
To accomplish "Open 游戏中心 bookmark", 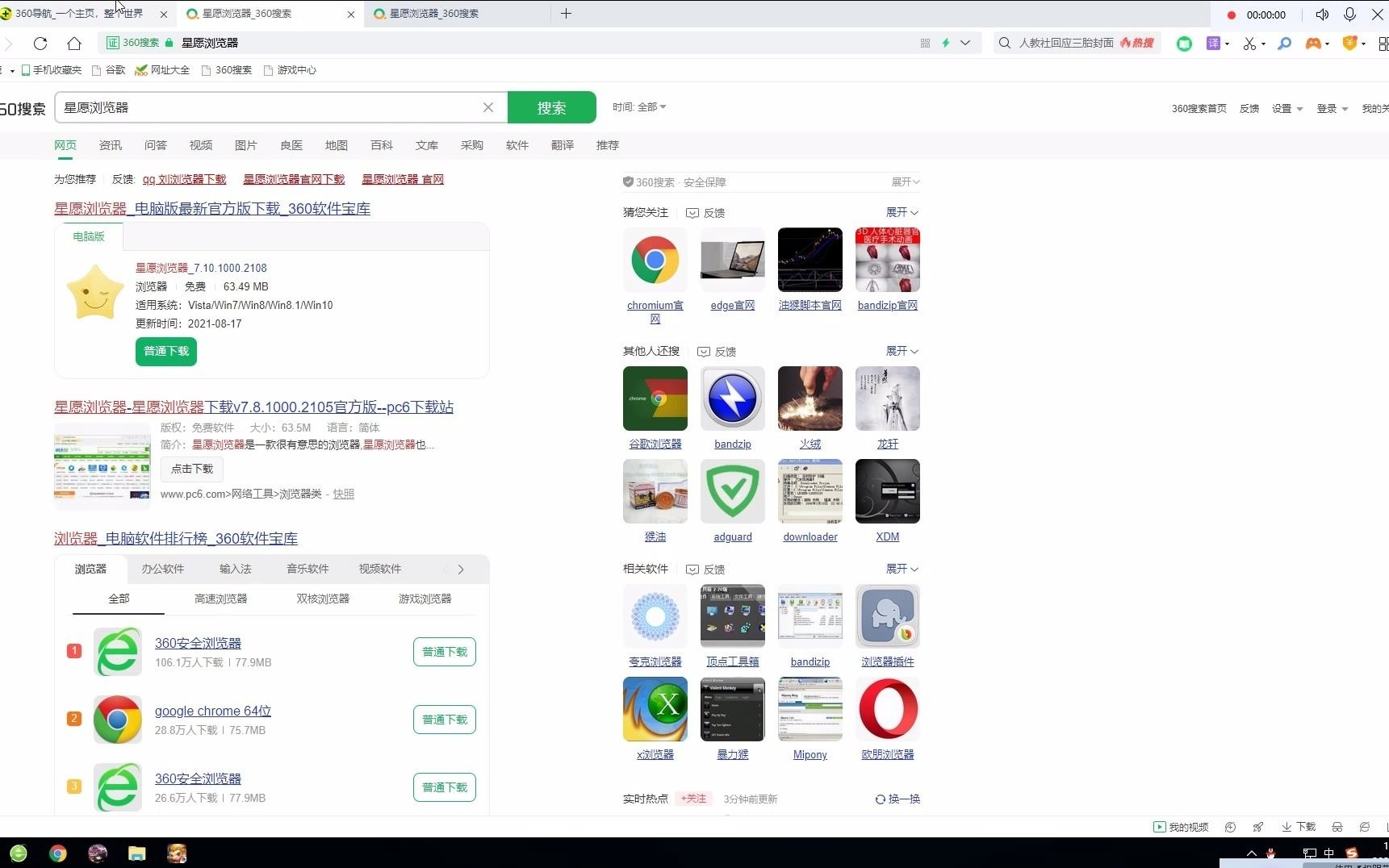I will (x=290, y=70).
